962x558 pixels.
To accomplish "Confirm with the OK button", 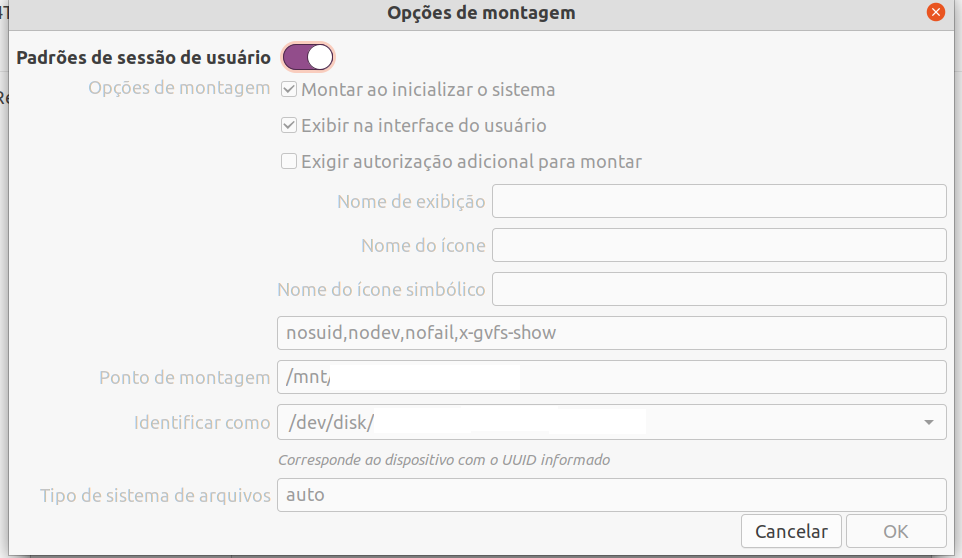I will click(896, 531).
